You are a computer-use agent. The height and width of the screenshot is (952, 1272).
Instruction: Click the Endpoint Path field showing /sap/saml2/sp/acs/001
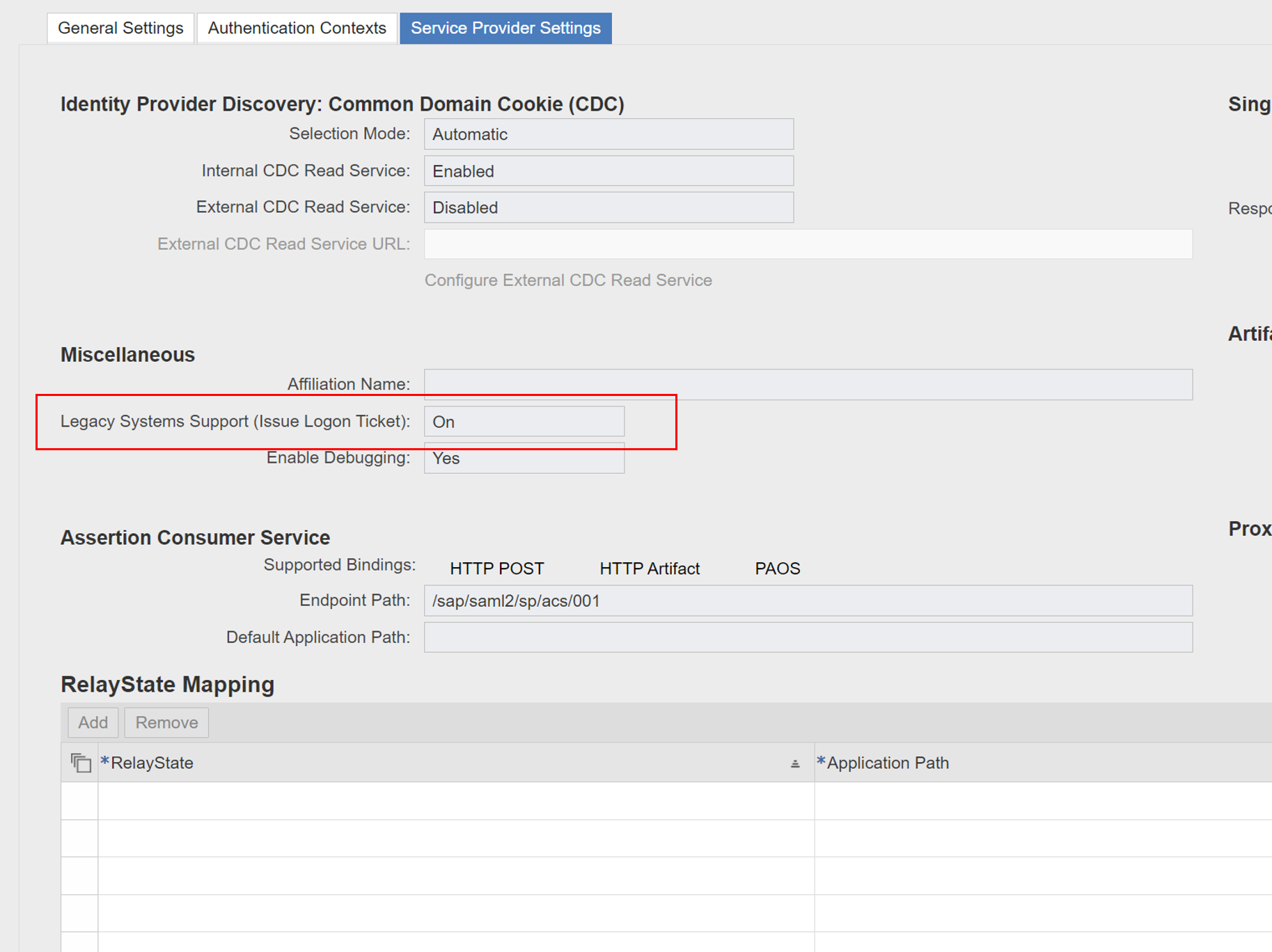(x=807, y=601)
